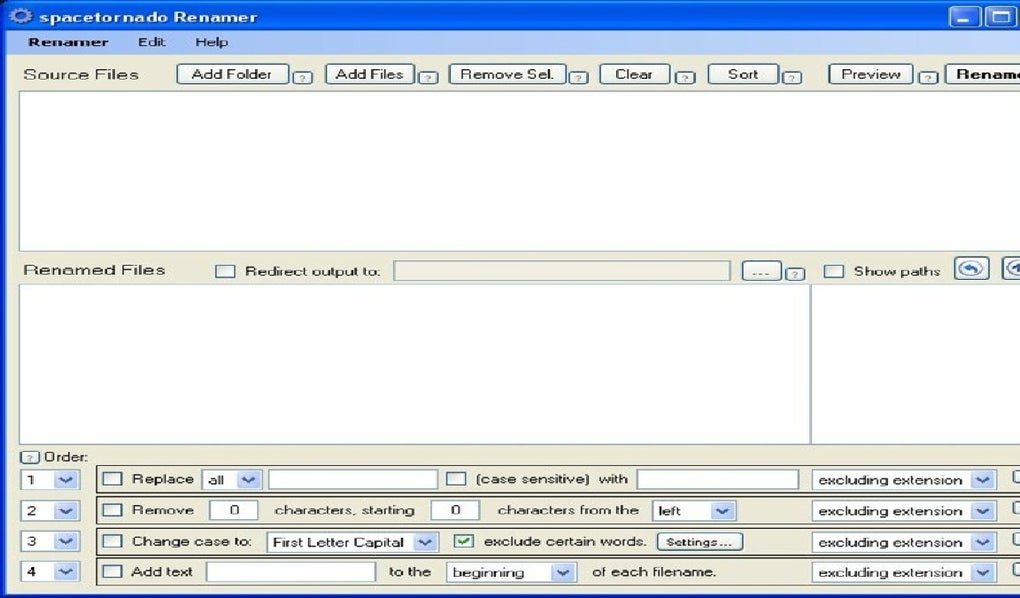Enable the Change case to checkbox
Screen dimensions: 1020x598
(113, 541)
